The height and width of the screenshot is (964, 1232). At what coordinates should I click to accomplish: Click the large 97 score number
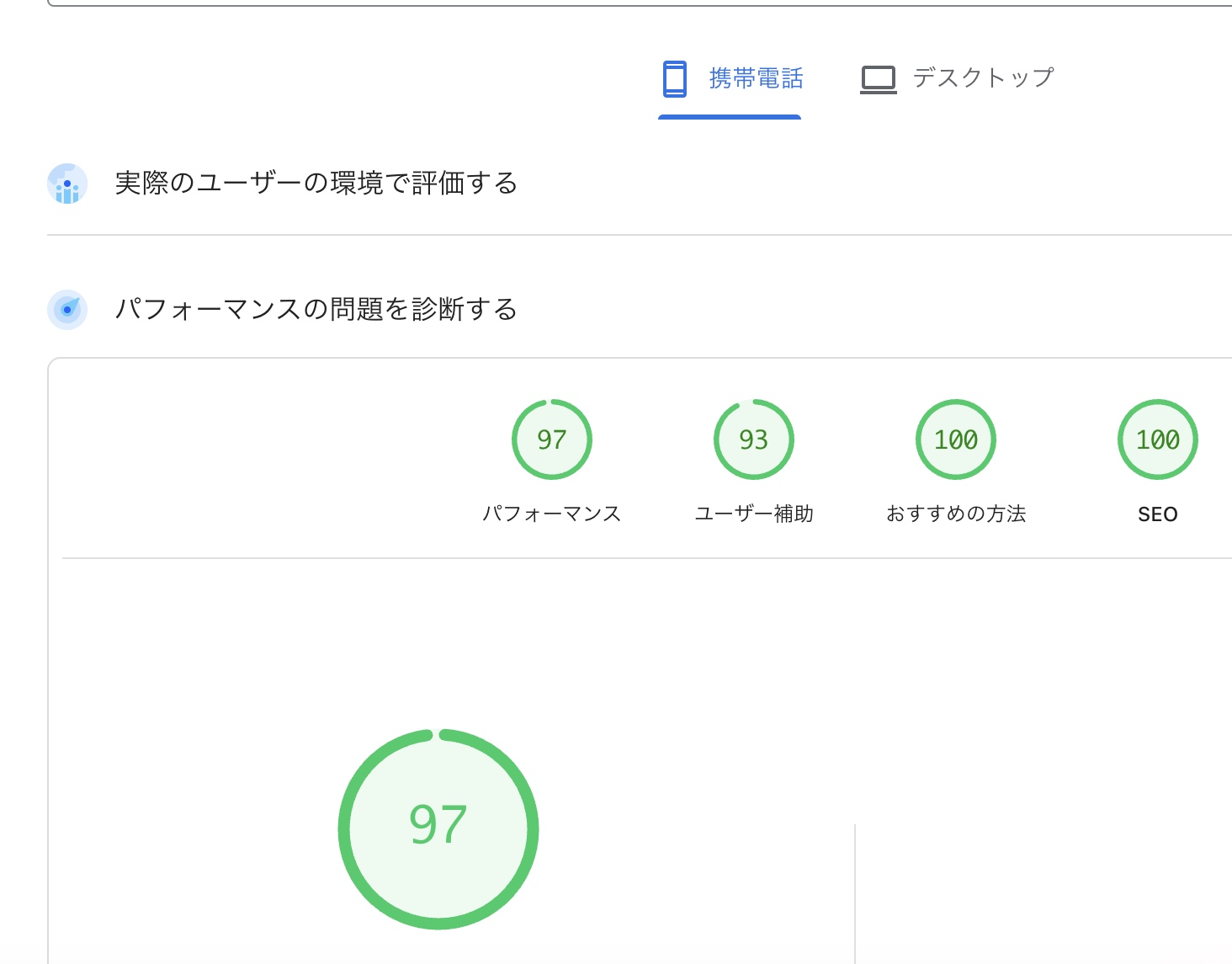(438, 825)
